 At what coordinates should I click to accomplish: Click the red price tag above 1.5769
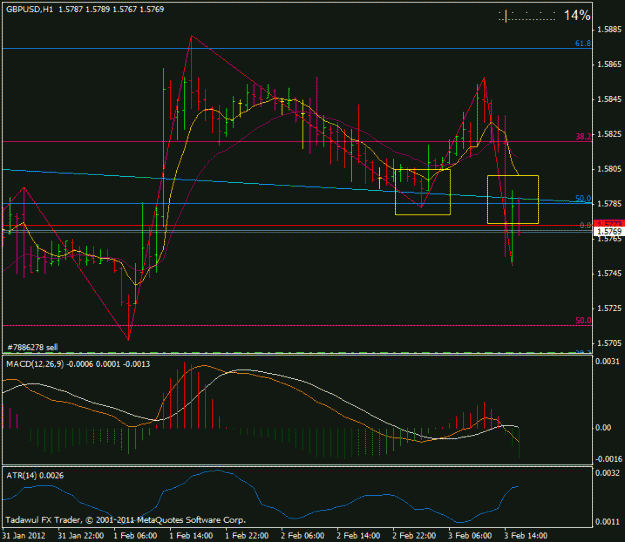tap(609, 223)
